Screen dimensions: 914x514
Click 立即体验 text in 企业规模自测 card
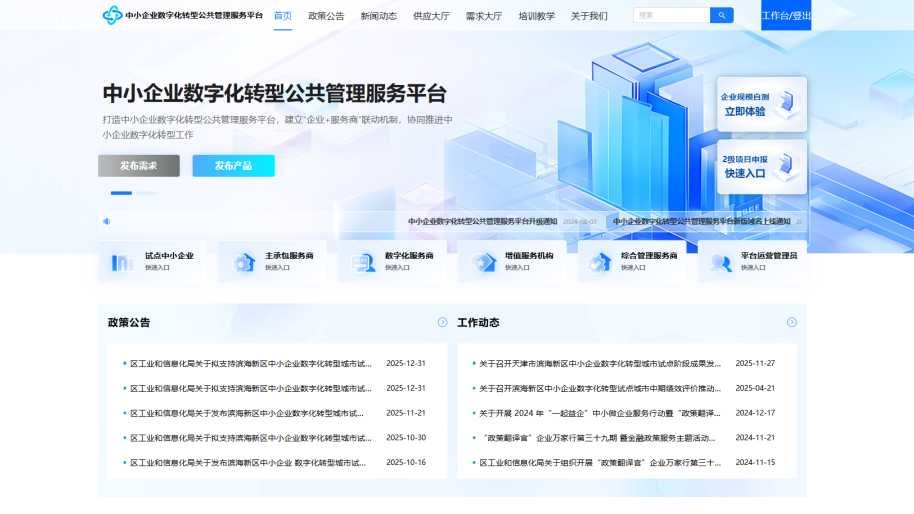click(x=744, y=111)
